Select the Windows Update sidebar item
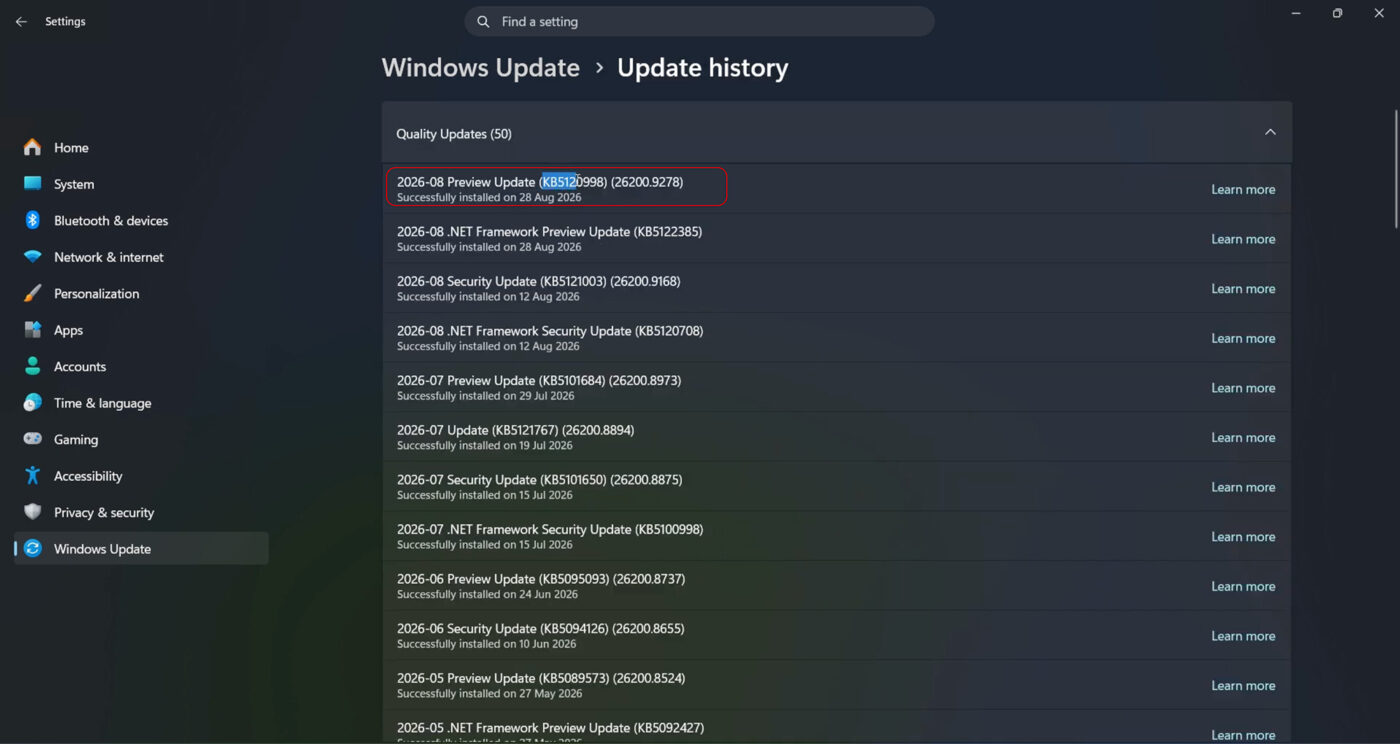 click(x=141, y=549)
